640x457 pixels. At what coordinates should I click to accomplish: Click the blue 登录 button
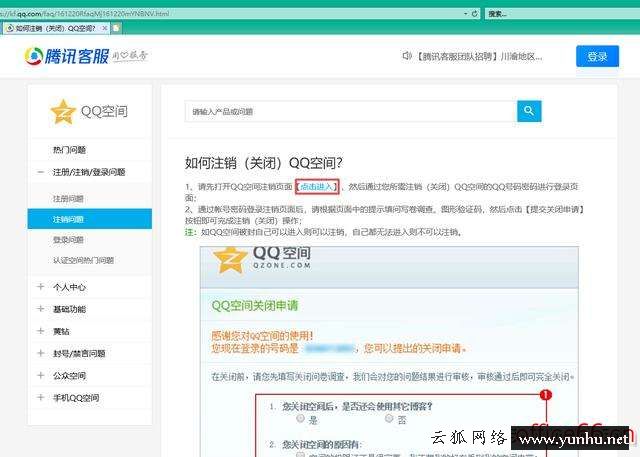(597, 56)
